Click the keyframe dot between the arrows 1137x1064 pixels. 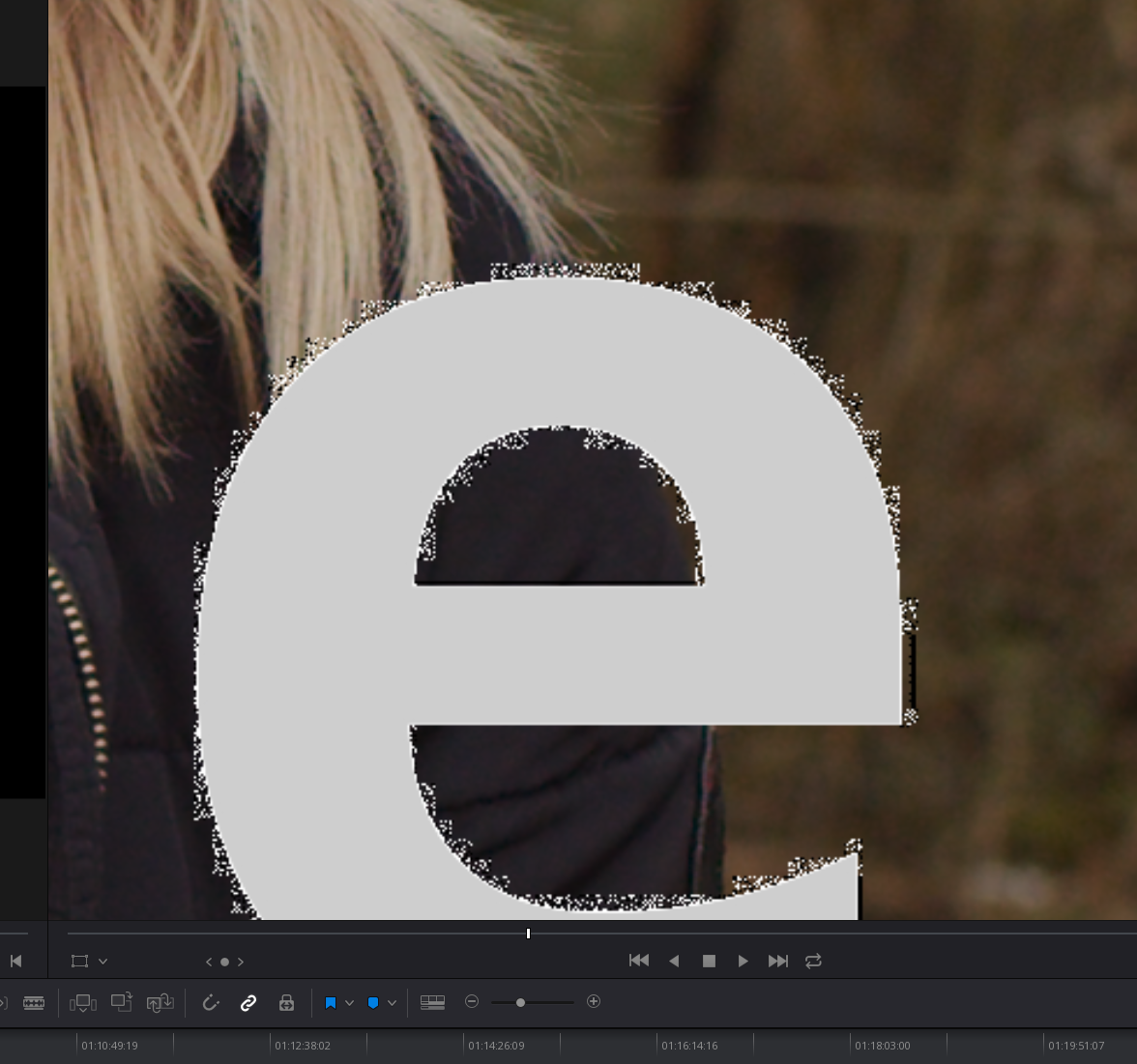pyautogui.click(x=224, y=962)
